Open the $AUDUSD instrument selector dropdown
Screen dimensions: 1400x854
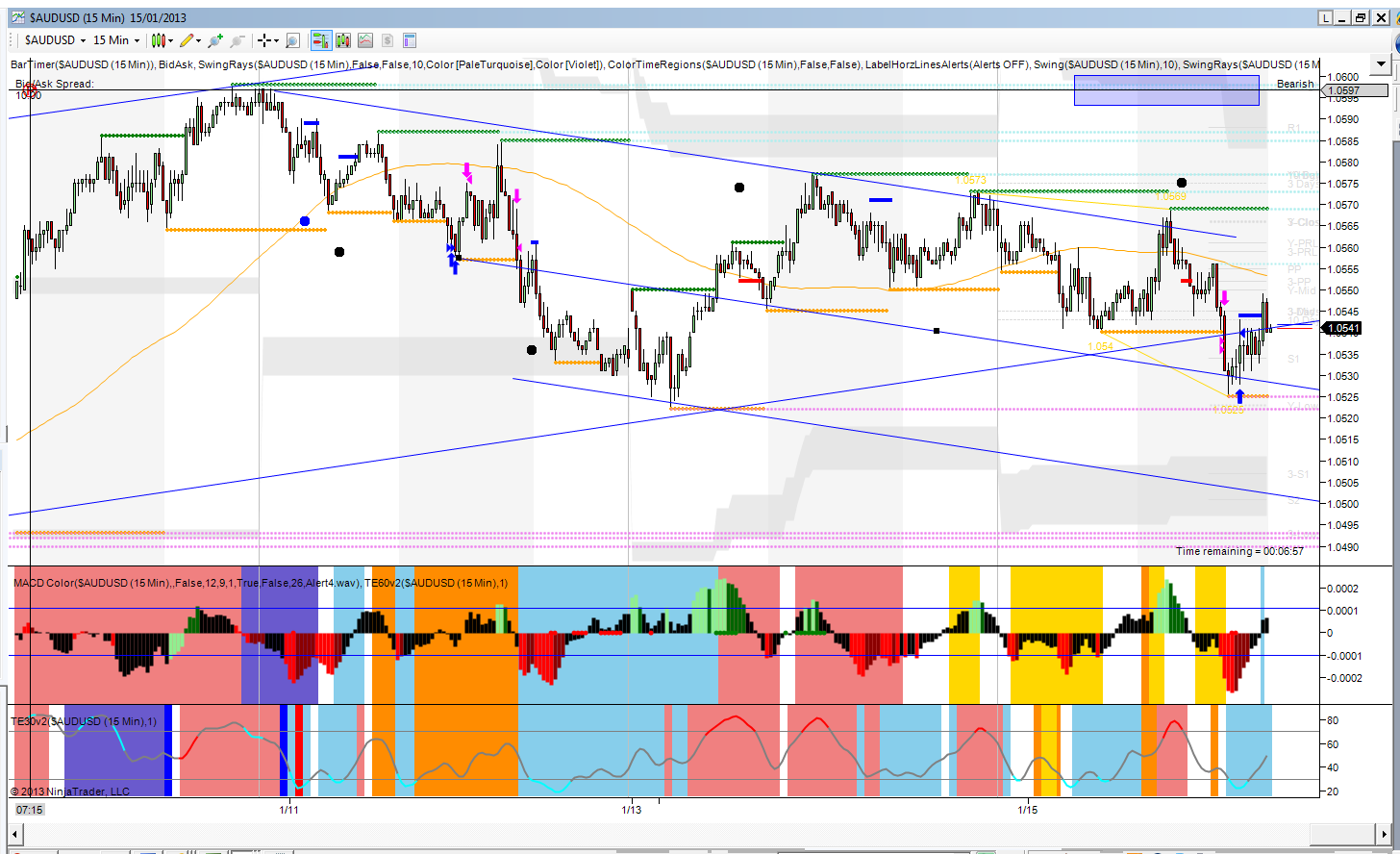[x=55, y=40]
